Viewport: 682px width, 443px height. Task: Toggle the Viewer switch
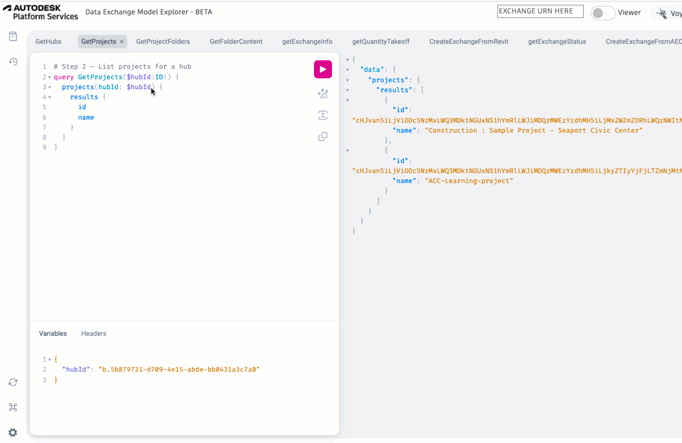[602, 13]
